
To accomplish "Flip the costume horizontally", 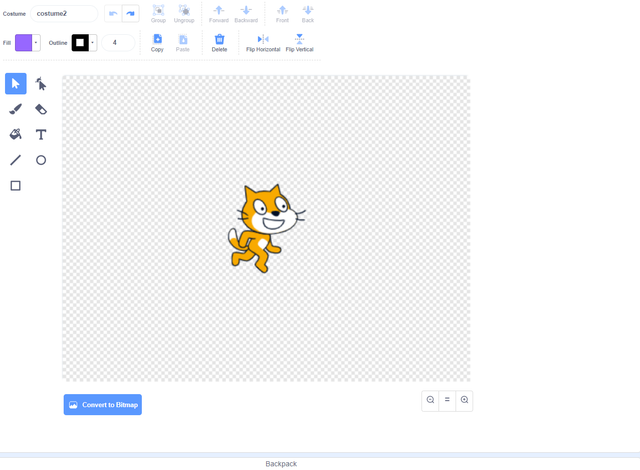I will click(263, 43).
